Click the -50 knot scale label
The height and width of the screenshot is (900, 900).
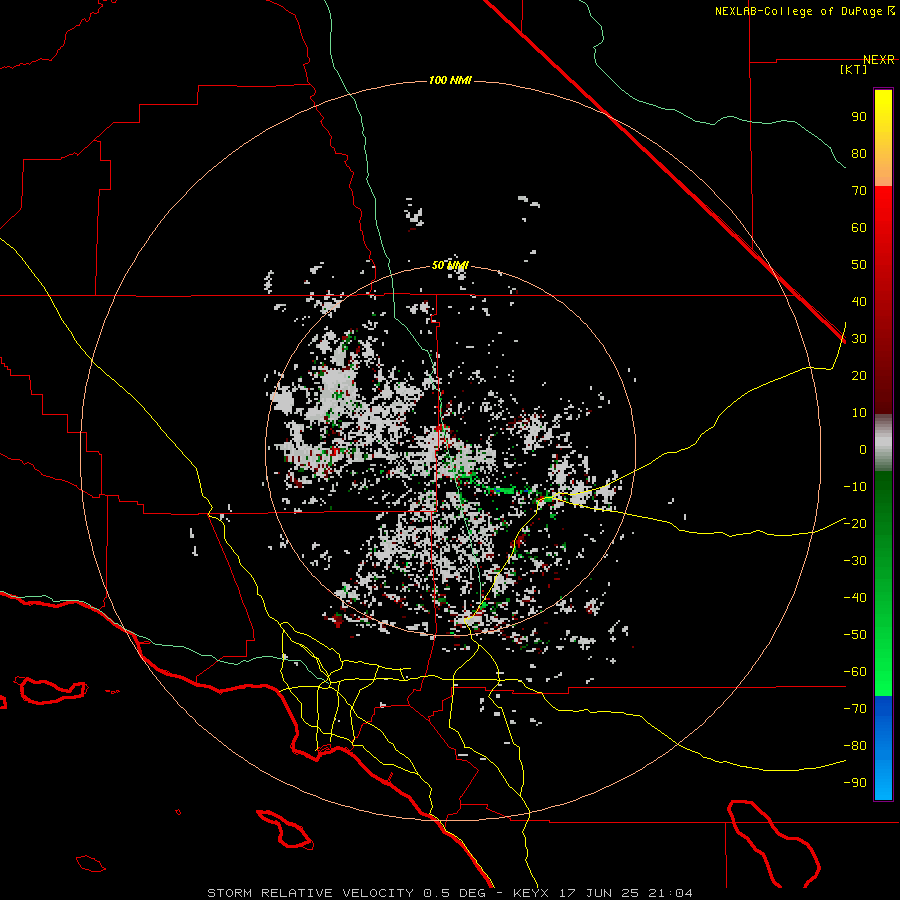(x=855, y=635)
